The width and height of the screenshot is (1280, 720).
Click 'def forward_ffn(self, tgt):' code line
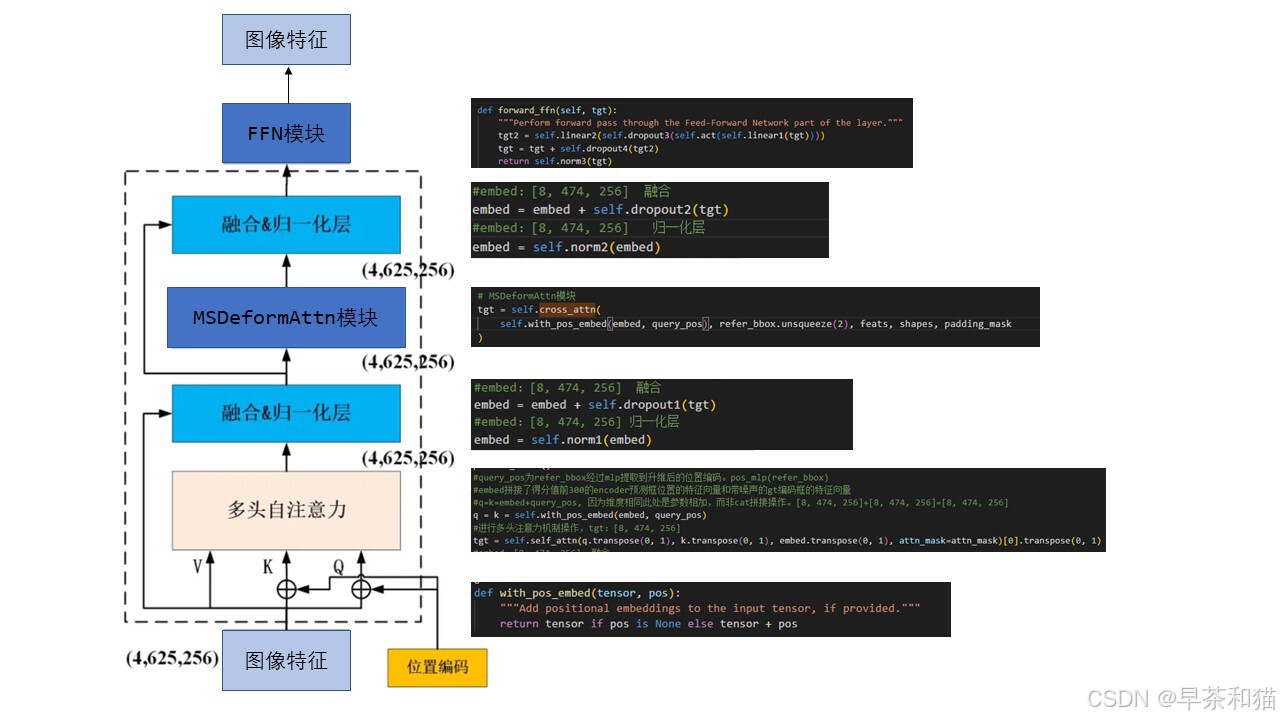pyautogui.click(x=547, y=109)
